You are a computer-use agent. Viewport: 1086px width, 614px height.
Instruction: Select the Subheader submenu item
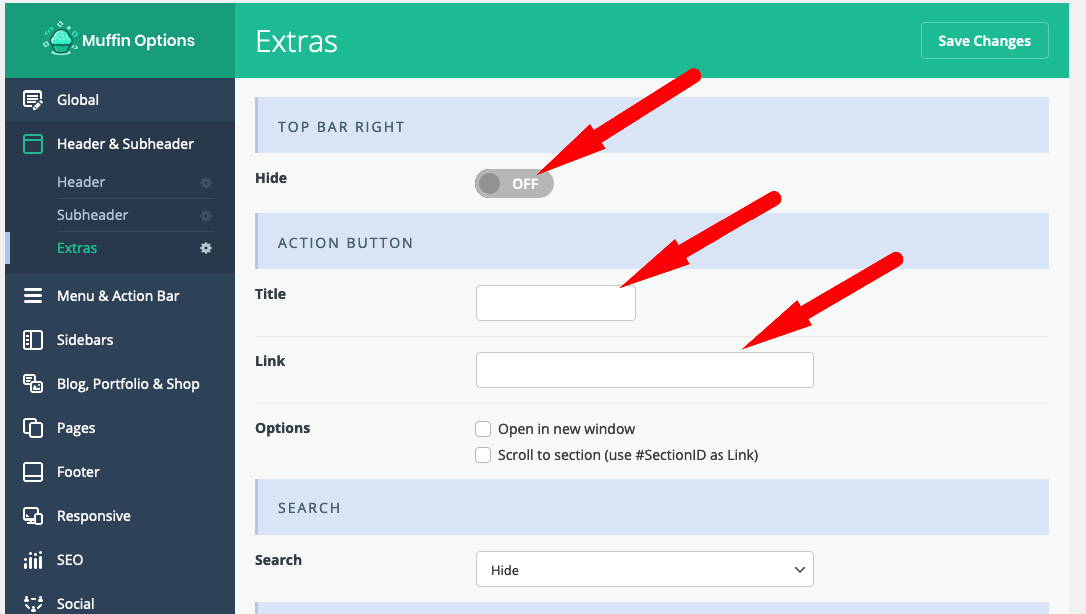click(92, 215)
